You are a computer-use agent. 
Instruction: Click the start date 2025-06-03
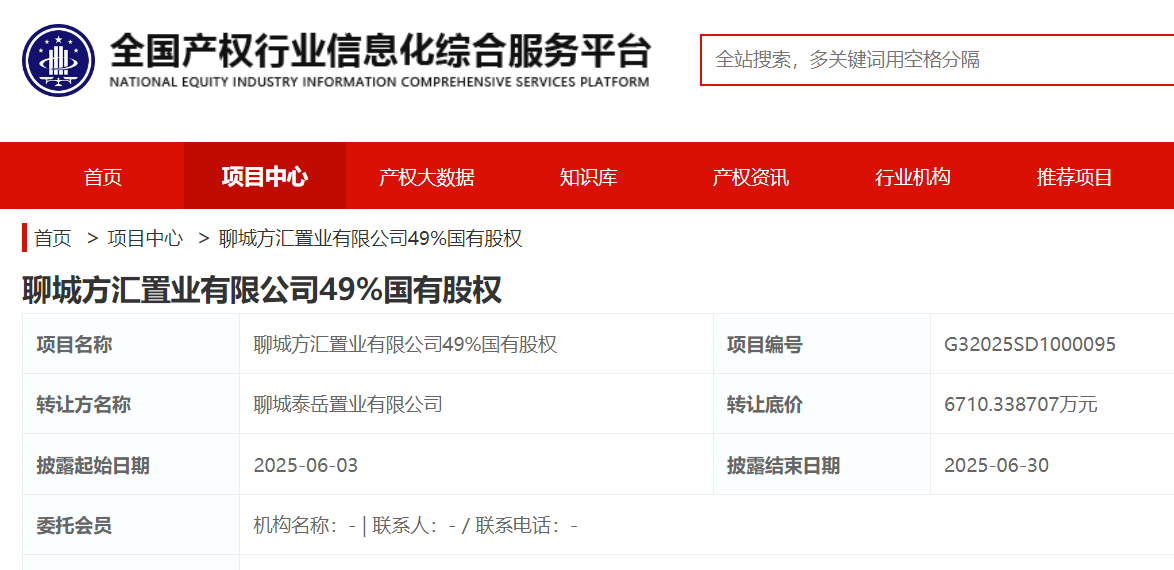pos(305,465)
